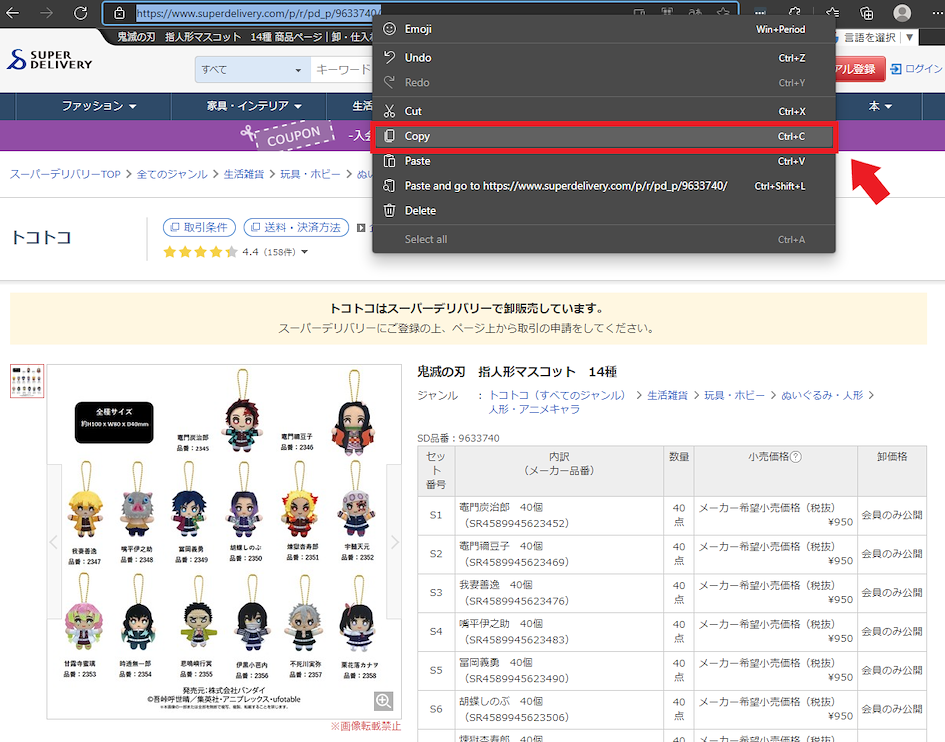Click the 冨岡義勇 40個 row cell
Screen dimensions: 945x742
(x=559, y=670)
